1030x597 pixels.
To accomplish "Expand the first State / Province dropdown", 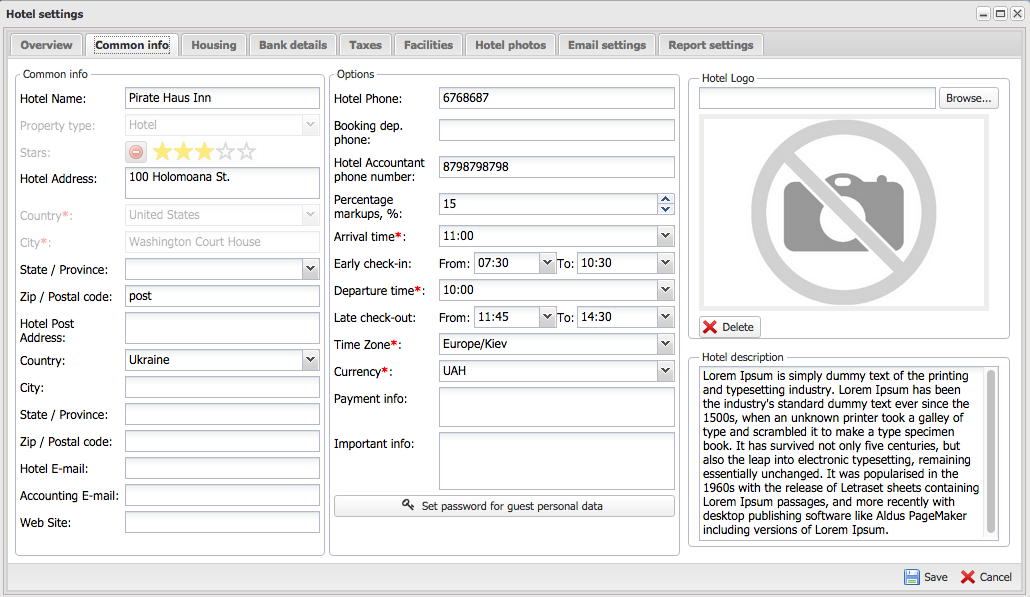I will [311, 269].
